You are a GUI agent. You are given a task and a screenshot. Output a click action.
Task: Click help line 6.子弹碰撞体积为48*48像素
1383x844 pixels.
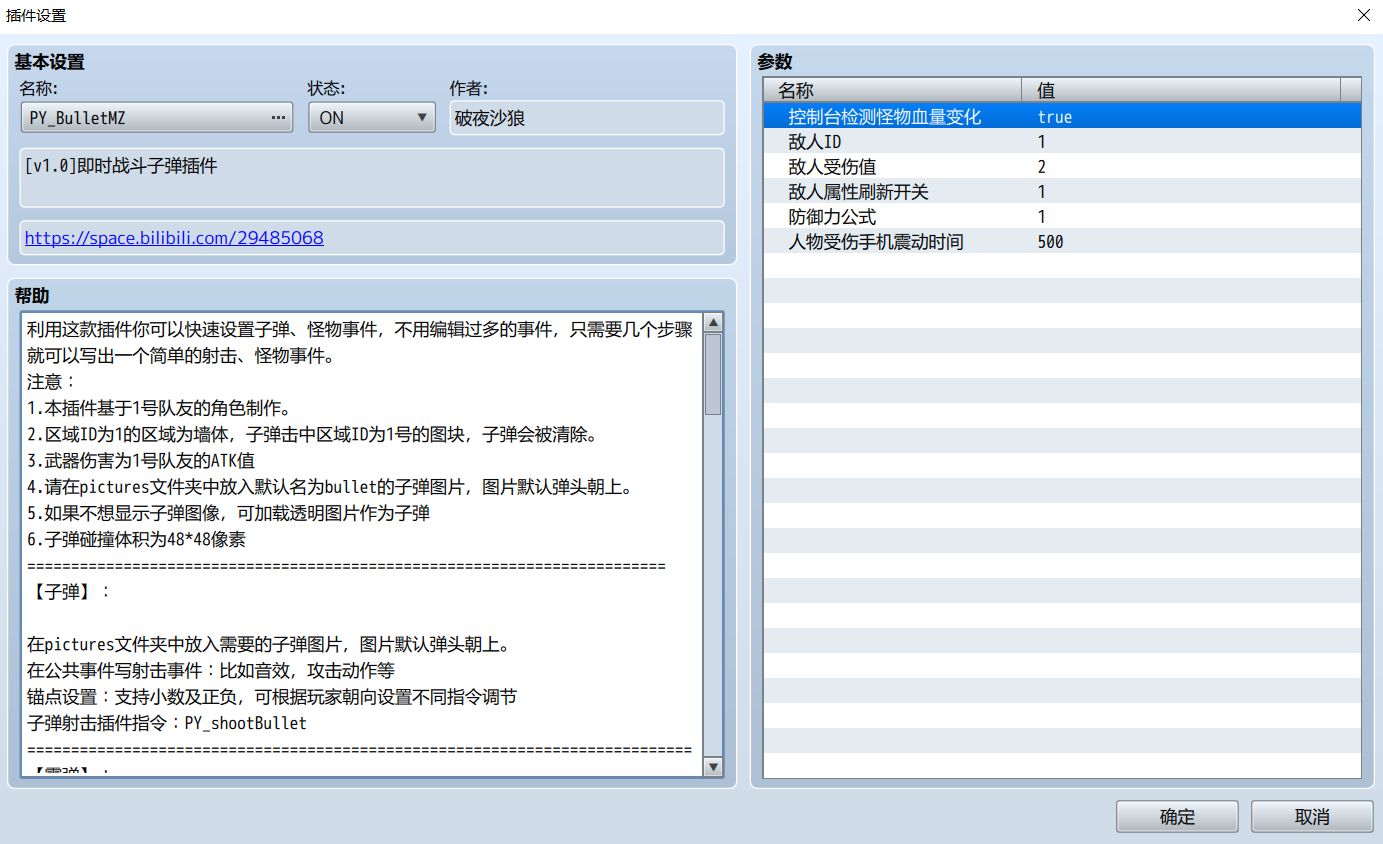pyautogui.click(x=136, y=540)
